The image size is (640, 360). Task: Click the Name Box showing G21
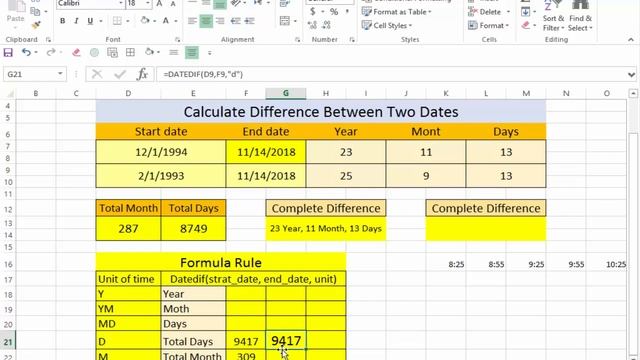click(30, 74)
